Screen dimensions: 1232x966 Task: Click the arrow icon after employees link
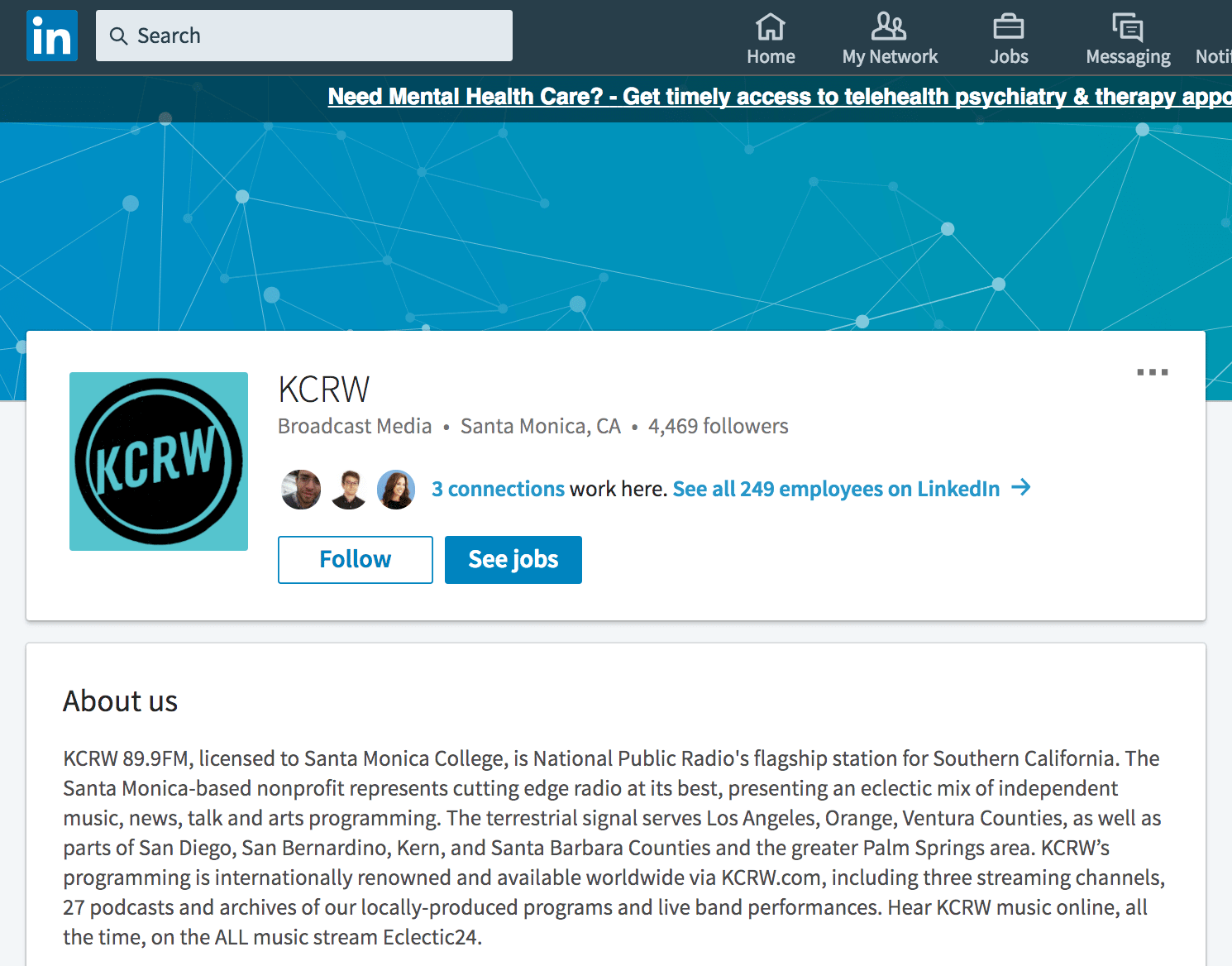pos(1021,488)
